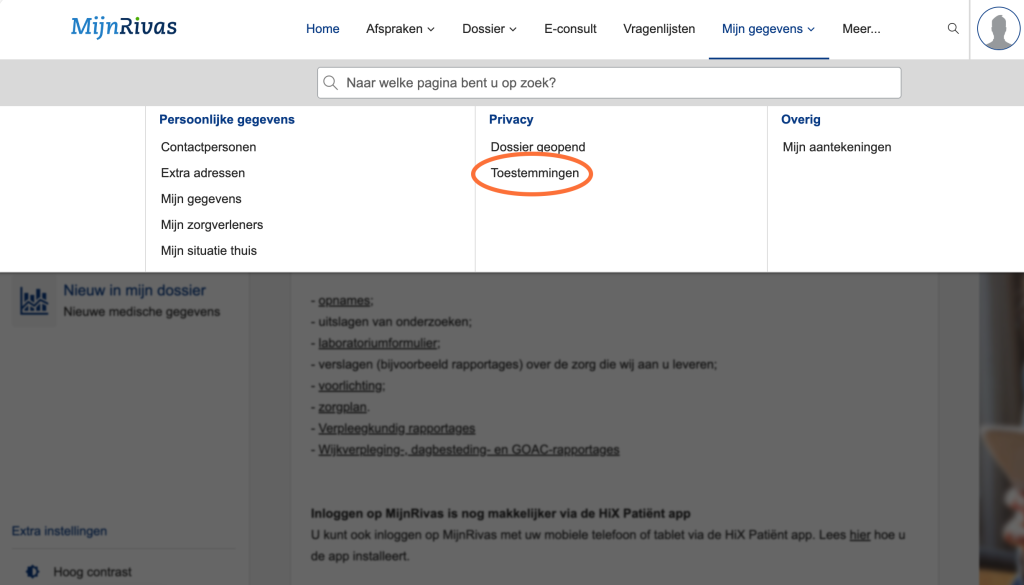1024x585 pixels.
Task: Select Toestemmingen under Privacy
Action: [535, 173]
